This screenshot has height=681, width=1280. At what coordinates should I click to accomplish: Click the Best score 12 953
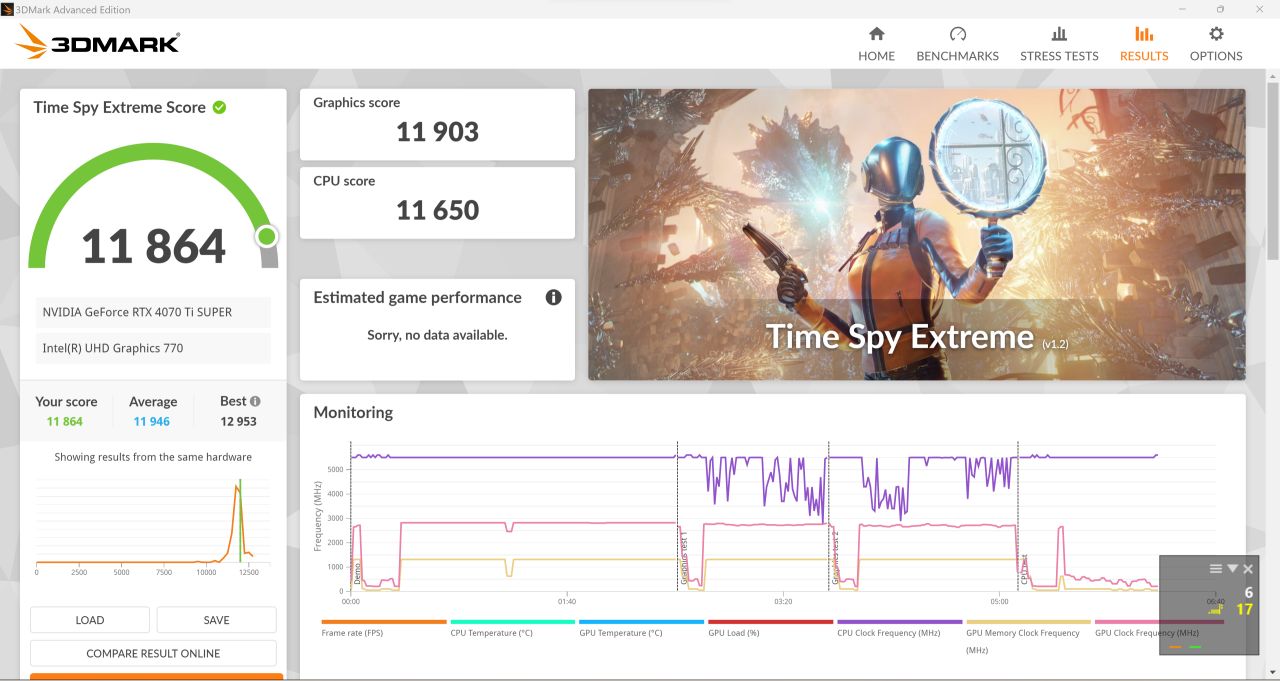238,421
